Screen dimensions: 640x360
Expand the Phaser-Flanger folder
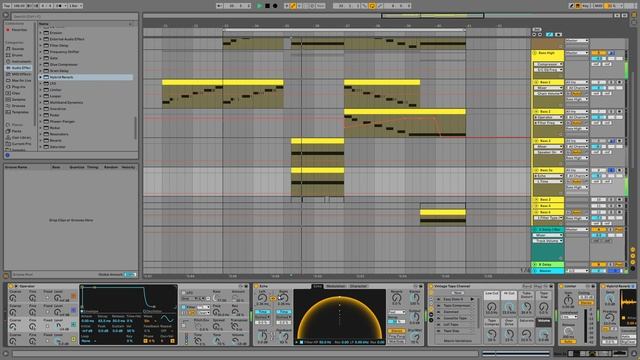pos(41,121)
